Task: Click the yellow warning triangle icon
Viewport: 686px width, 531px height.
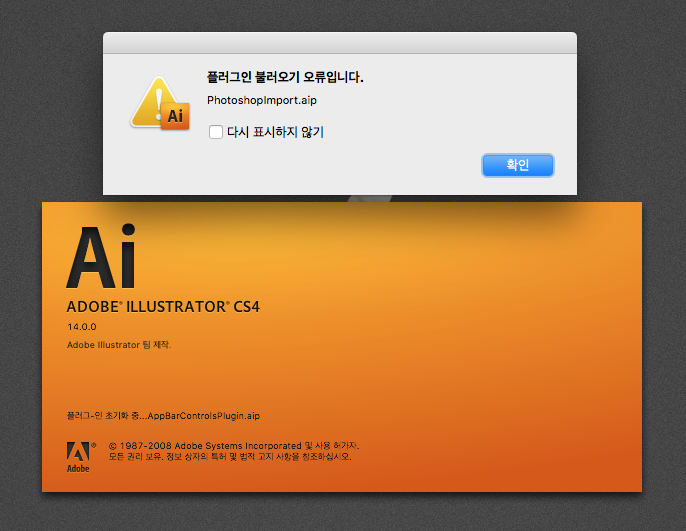Action: pyautogui.click(x=152, y=99)
